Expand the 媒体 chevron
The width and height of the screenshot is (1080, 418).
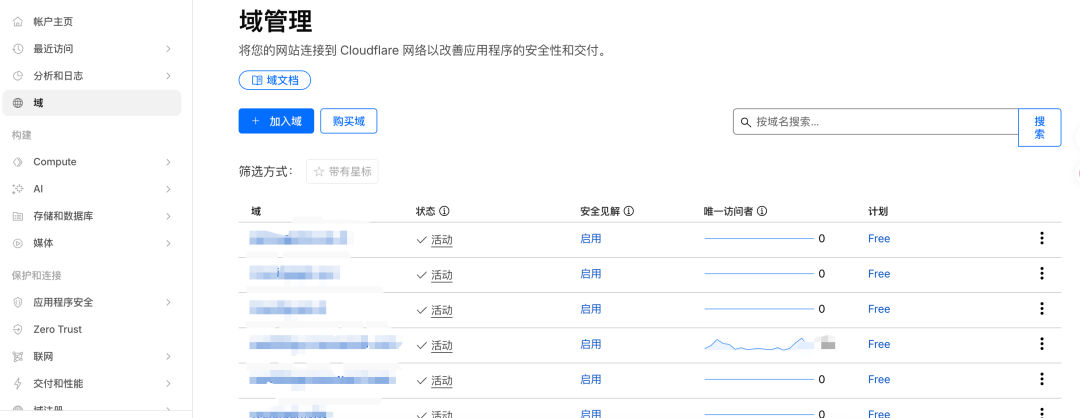(x=169, y=243)
